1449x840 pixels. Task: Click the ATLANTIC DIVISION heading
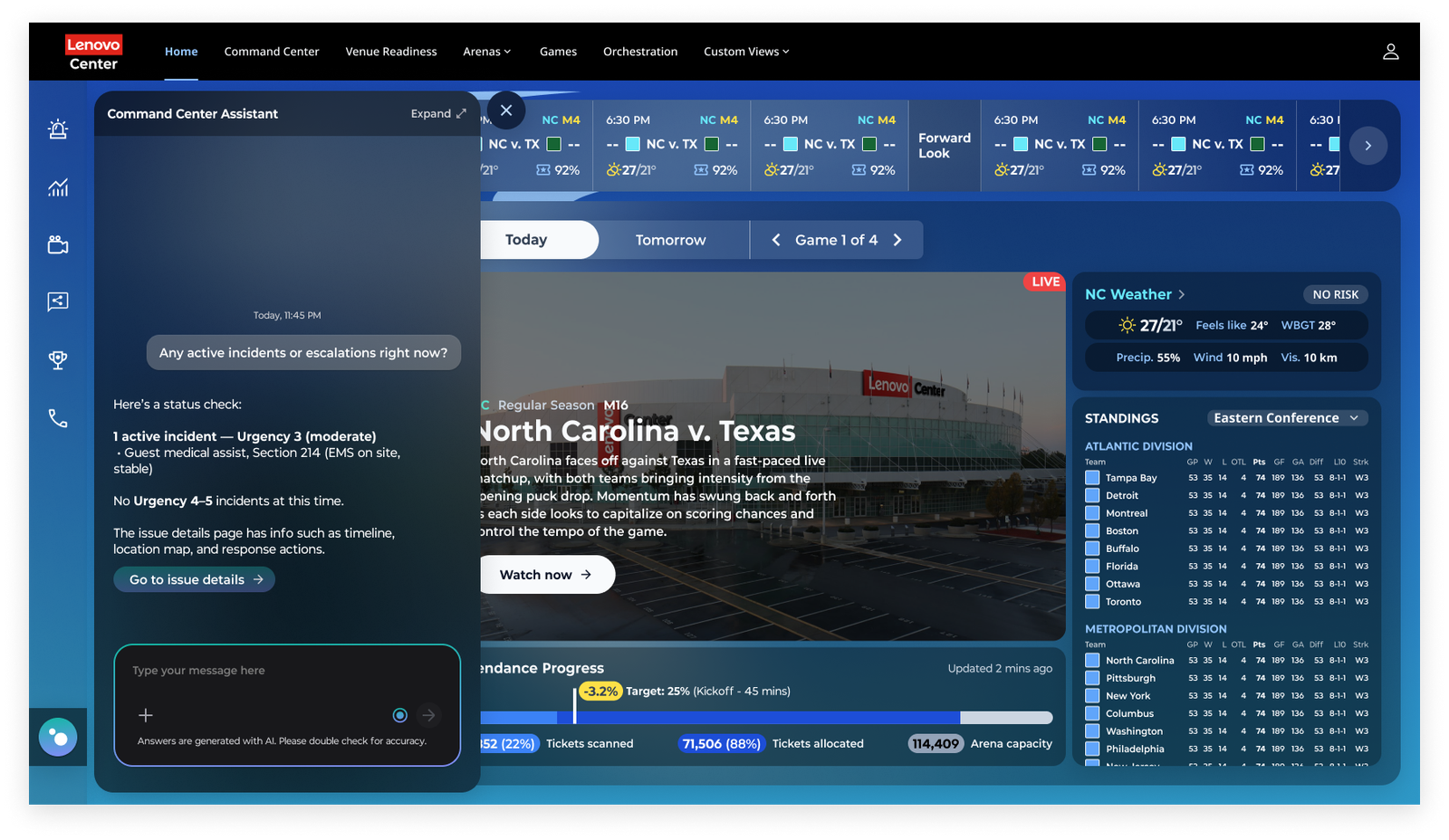coord(1138,446)
